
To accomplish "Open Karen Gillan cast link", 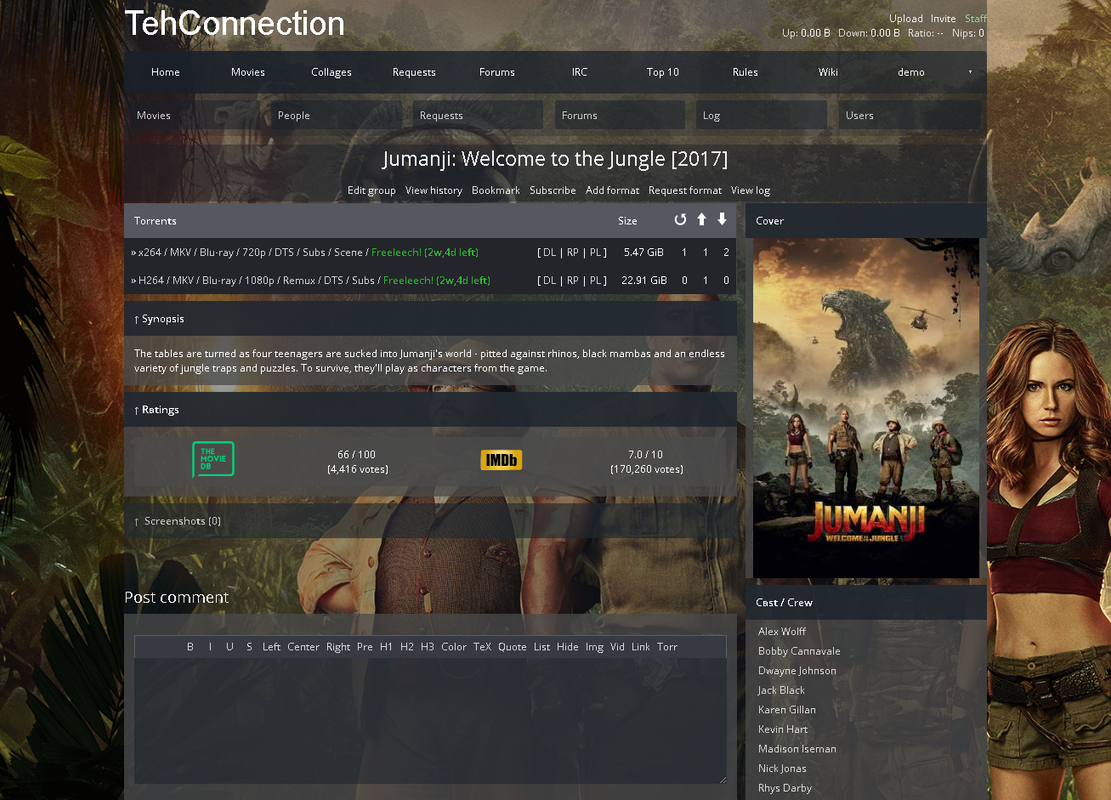I will [x=786, y=709].
